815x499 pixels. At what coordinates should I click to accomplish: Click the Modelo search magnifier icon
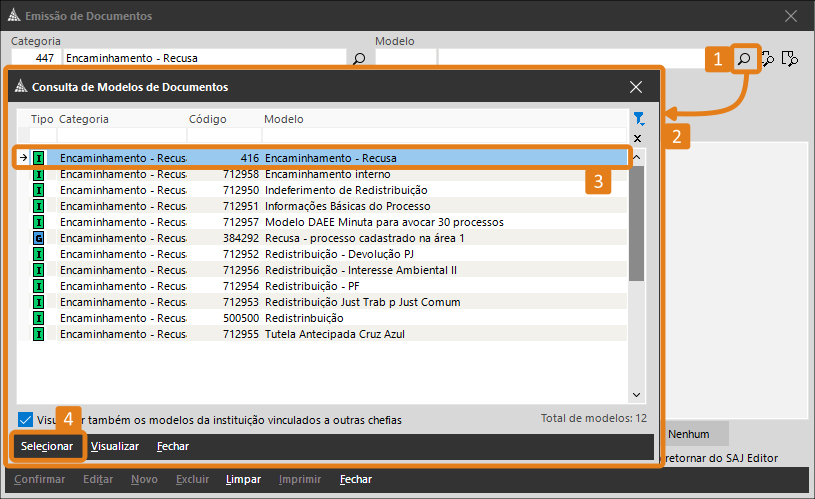(744, 59)
